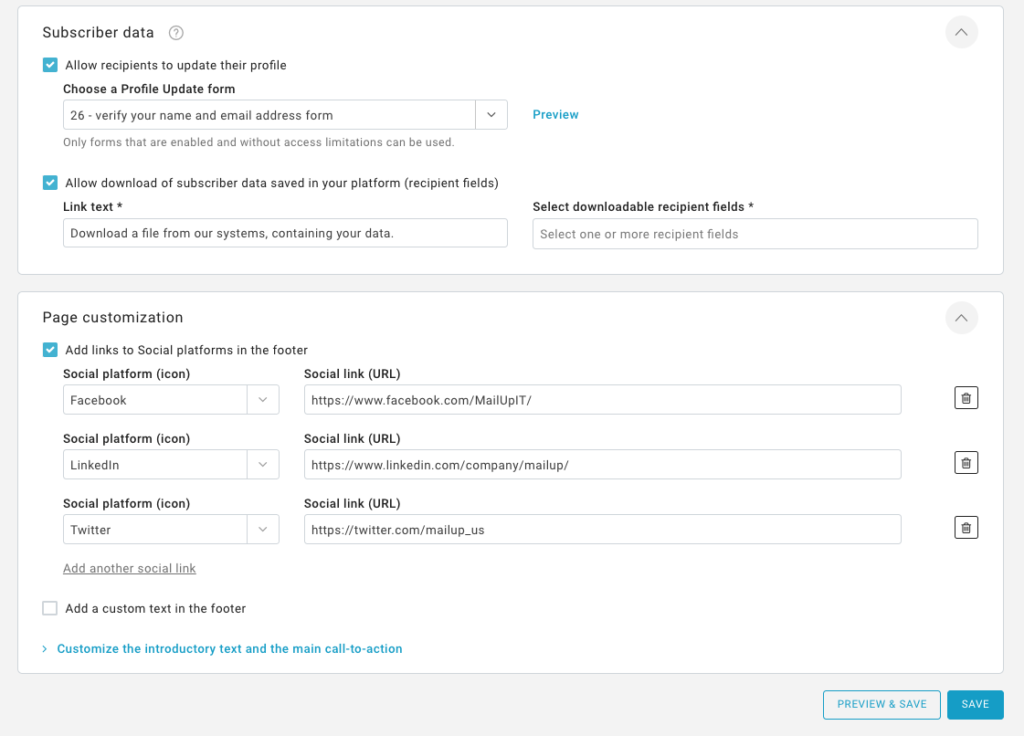Viewport: 1024px width, 736px height.
Task: Uncheck Allow recipients to update their profile
Action: pos(50,65)
